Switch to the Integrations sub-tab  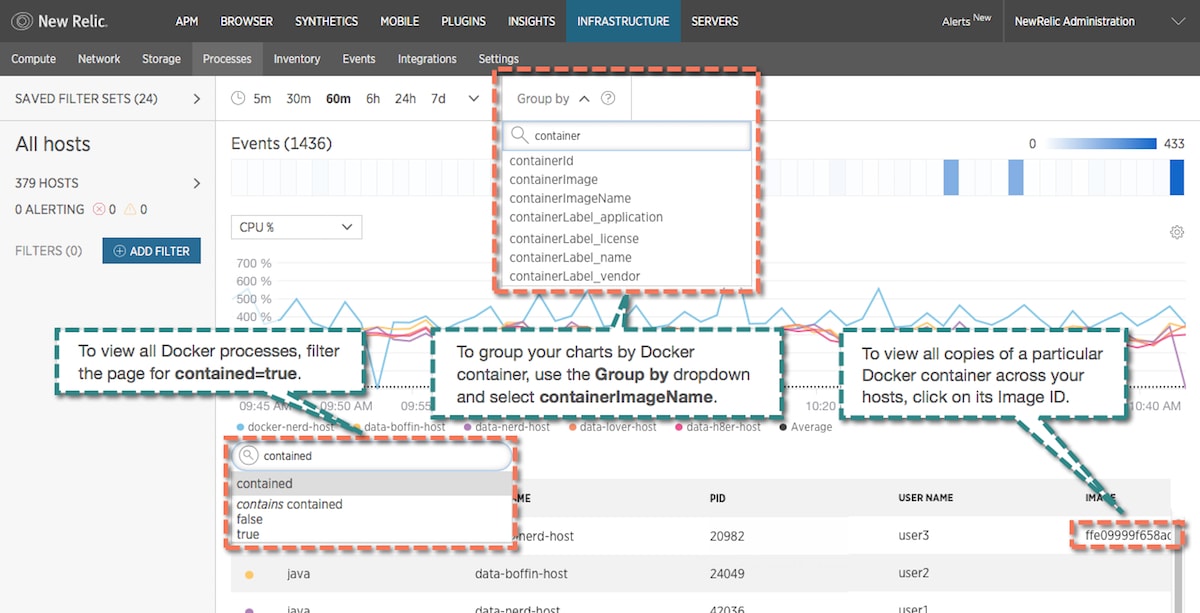point(427,59)
